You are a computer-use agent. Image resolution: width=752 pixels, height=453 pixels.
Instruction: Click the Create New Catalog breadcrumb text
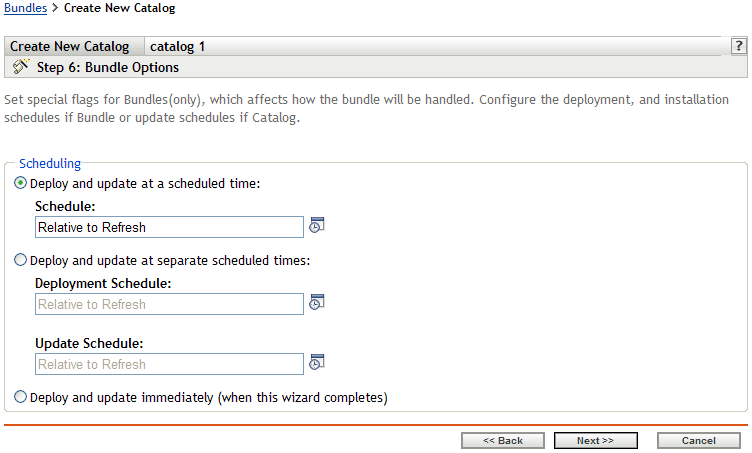119,8
